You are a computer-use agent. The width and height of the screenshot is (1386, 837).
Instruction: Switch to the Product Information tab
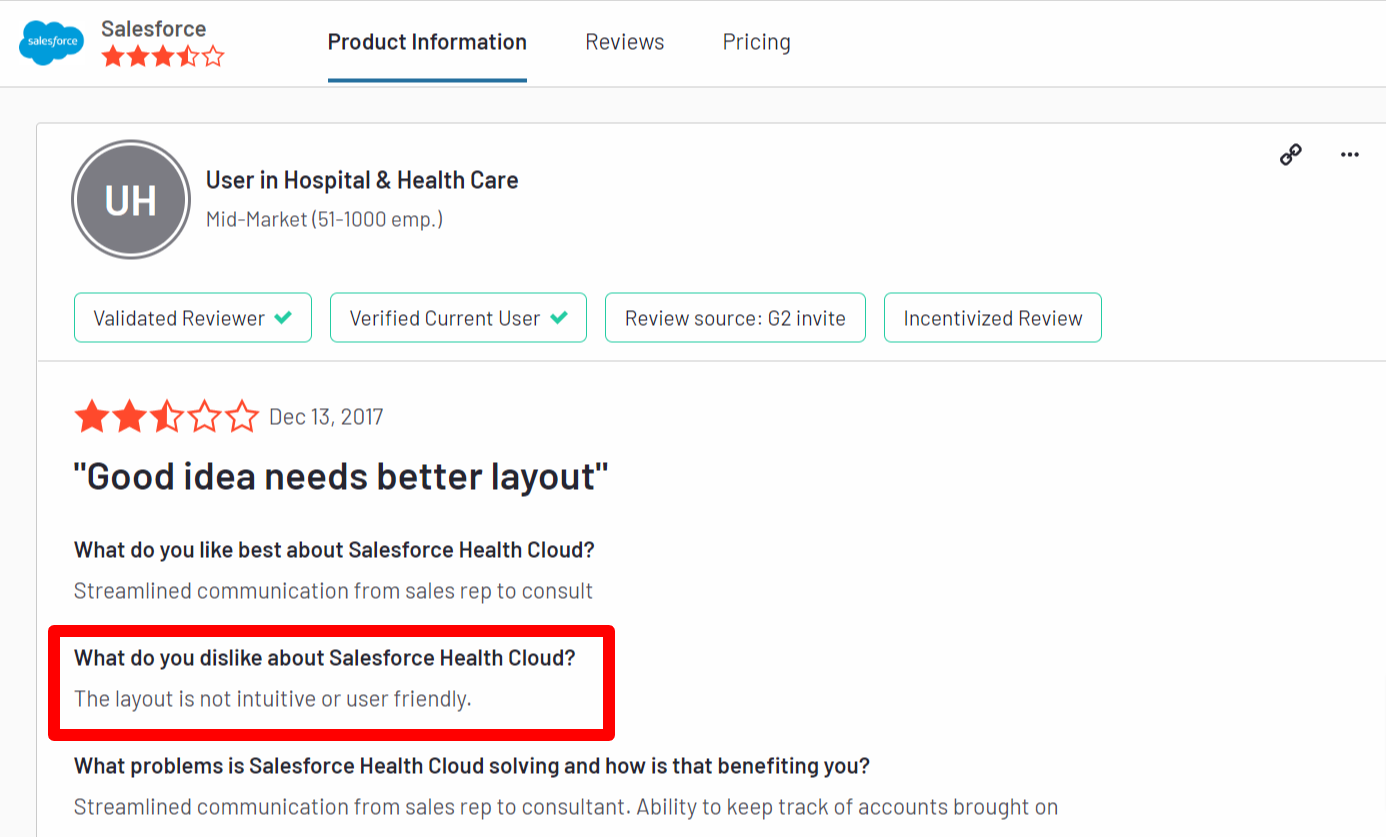point(427,42)
